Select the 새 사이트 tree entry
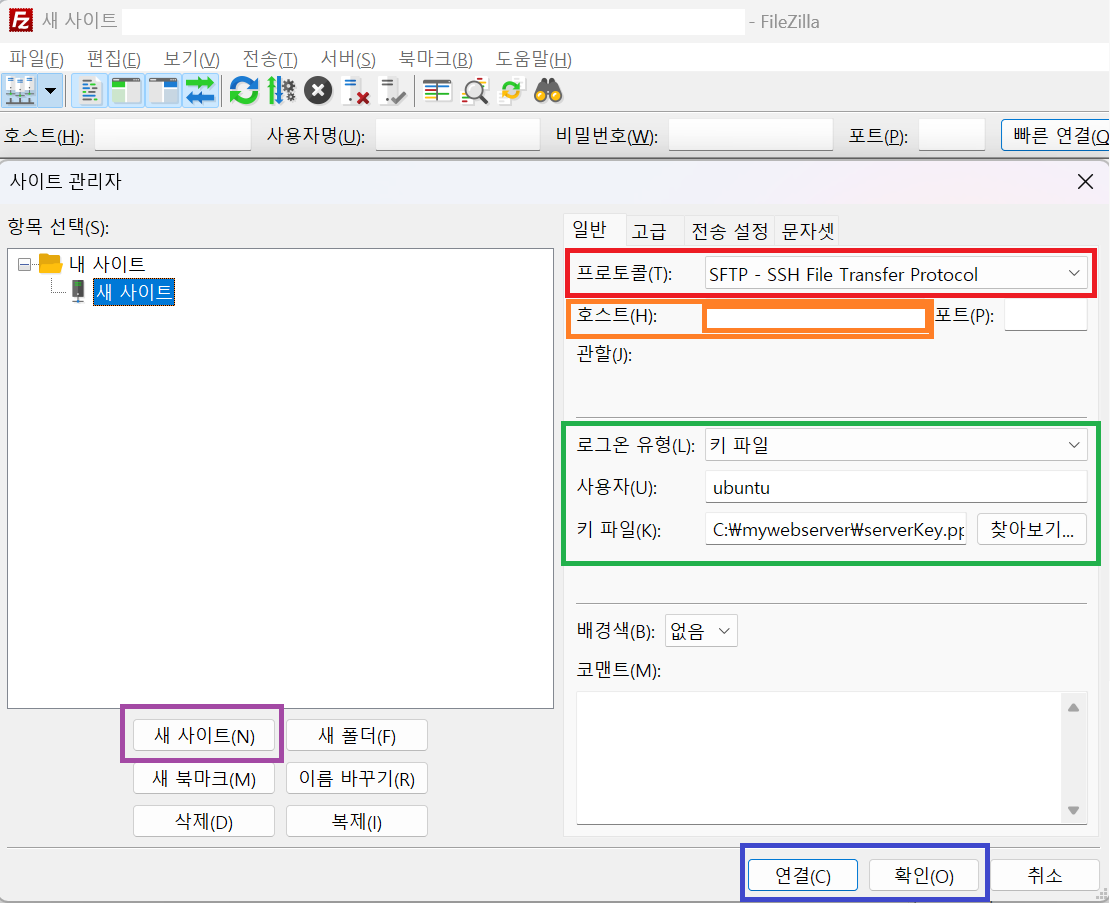This screenshot has height=903, width=1110. click(x=134, y=292)
